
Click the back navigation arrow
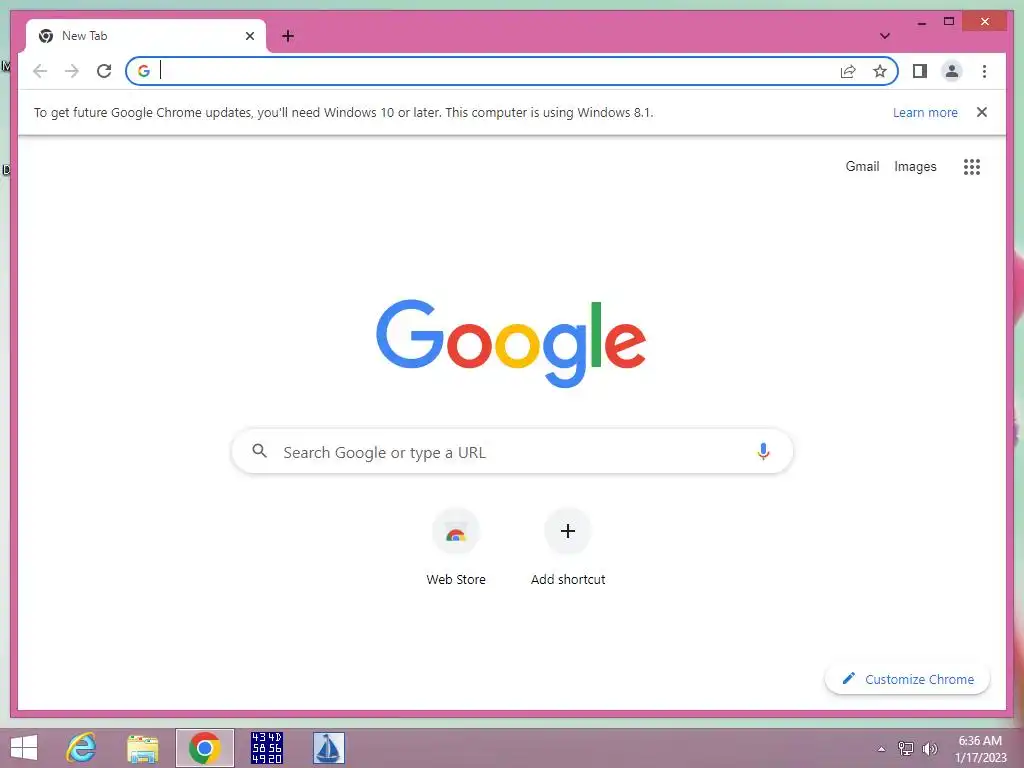(x=40, y=71)
